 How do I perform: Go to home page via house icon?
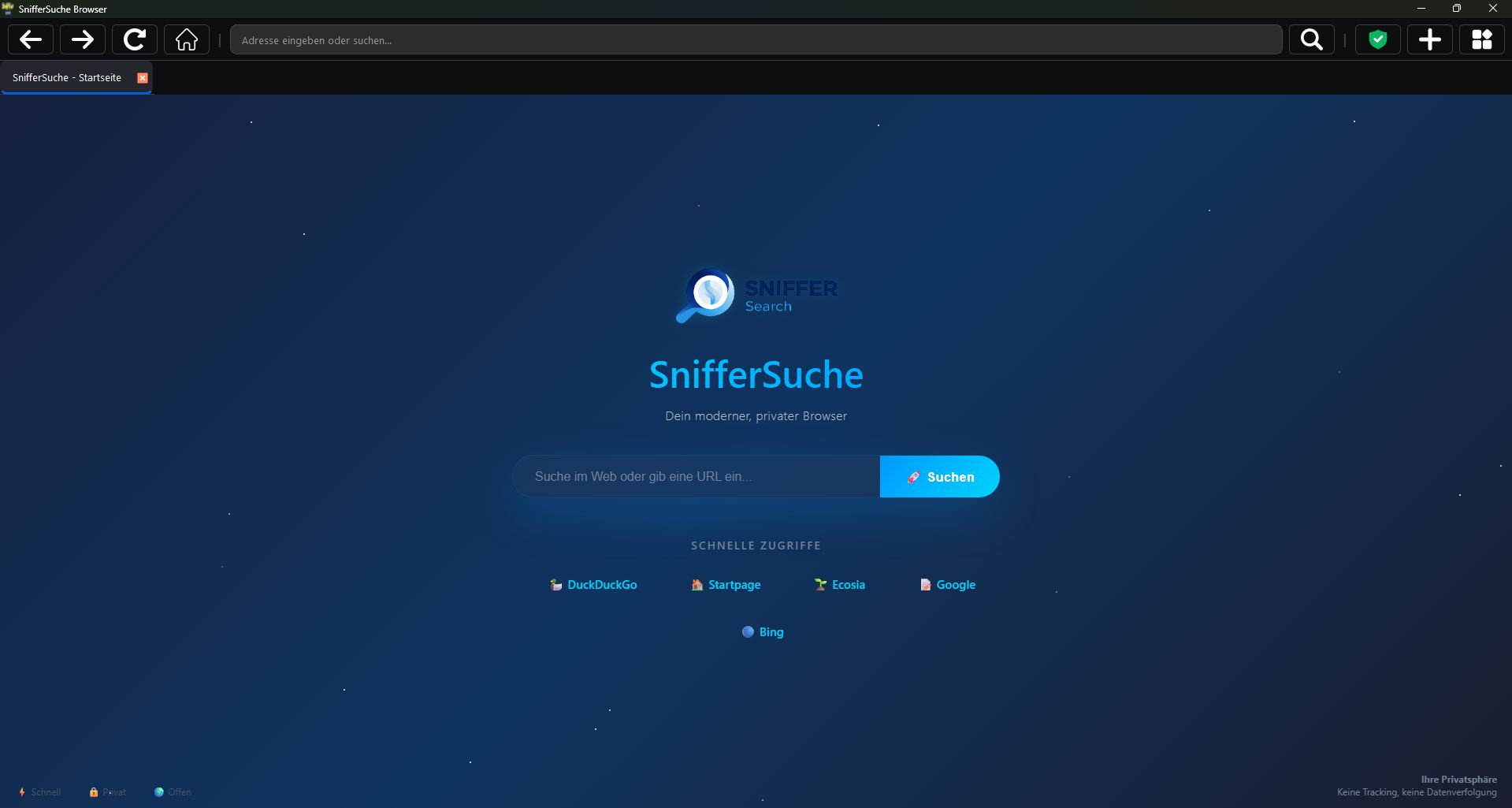[187, 39]
